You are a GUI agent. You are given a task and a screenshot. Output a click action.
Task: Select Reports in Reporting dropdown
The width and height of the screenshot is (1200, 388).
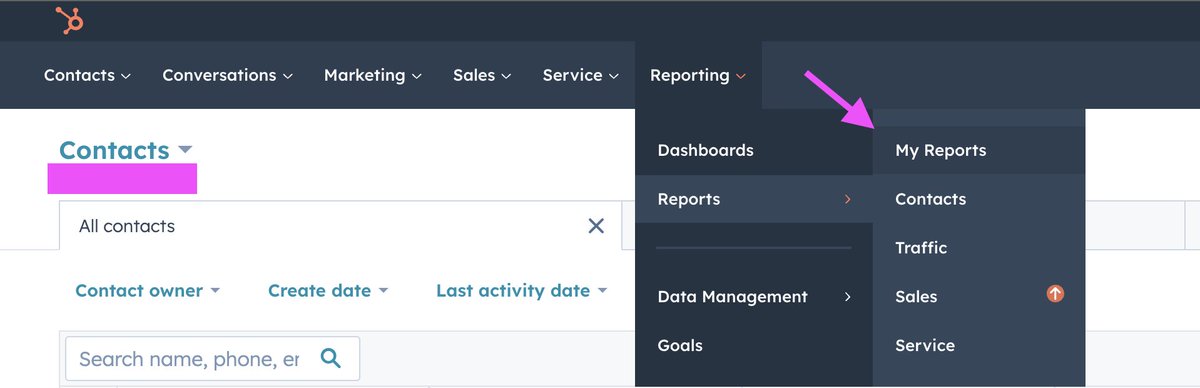[754, 199]
